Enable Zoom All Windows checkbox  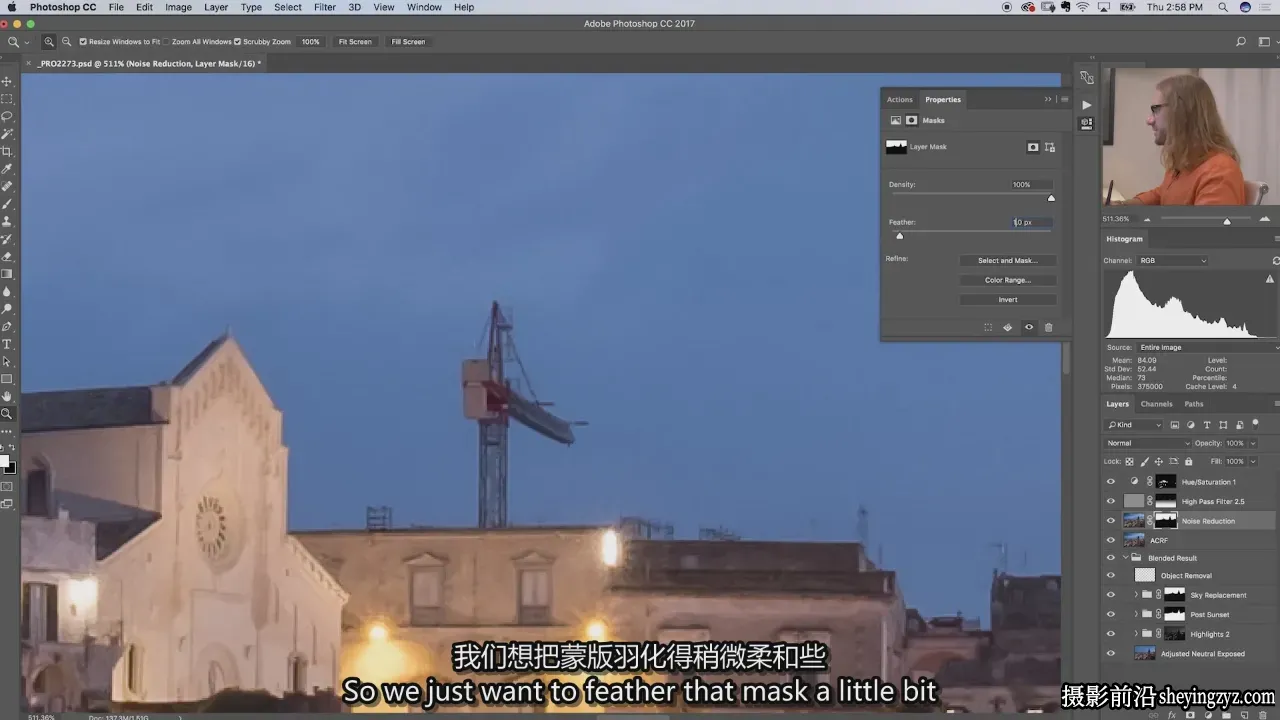(166, 42)
